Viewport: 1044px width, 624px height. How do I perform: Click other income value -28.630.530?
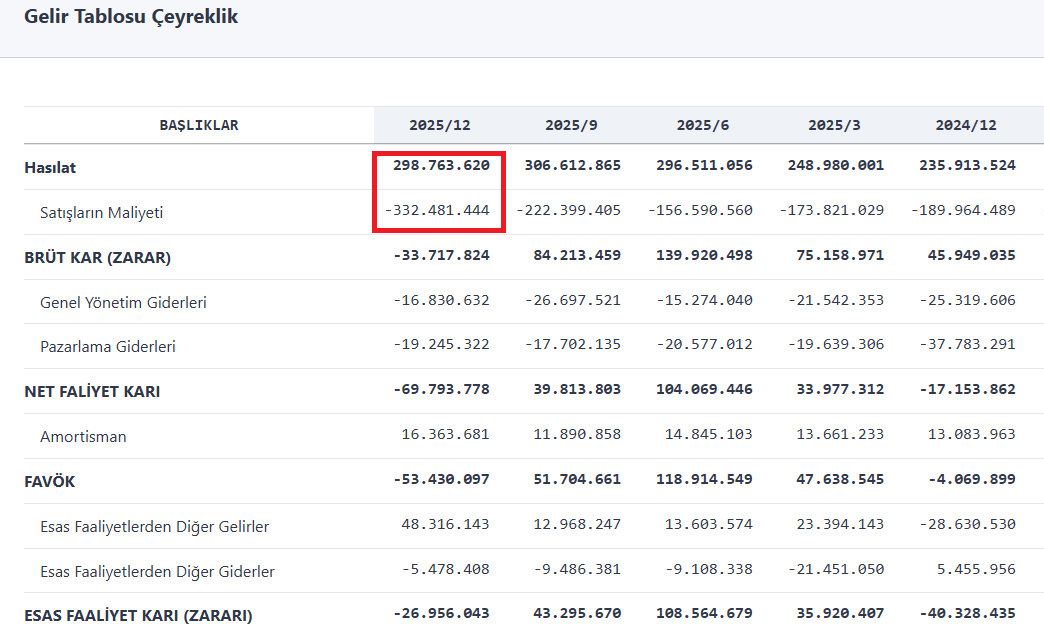click(967, 524)
